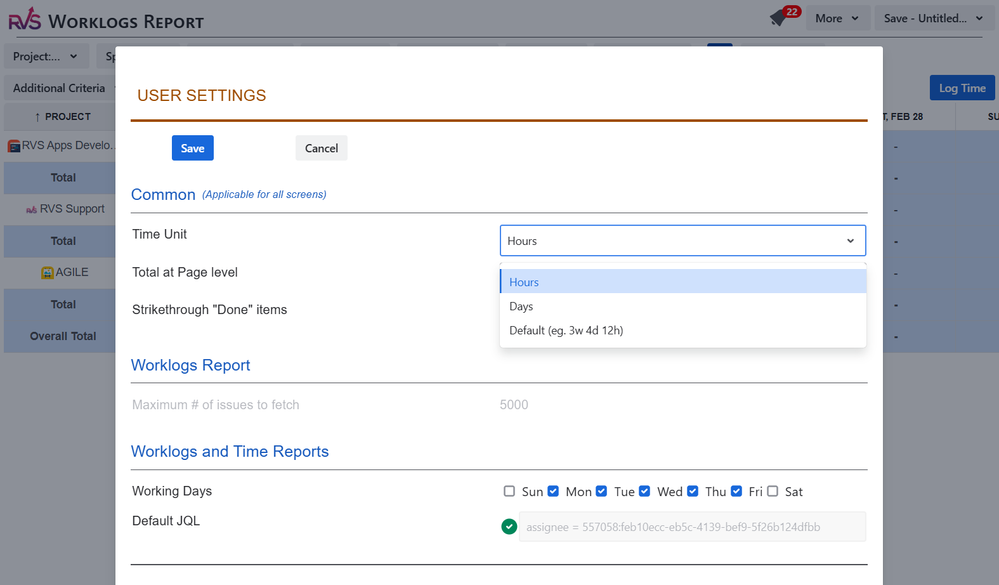The height and width of the screenshot is (585, 999).
Task: Click the Worklogs Report section heading
Action: [190, 365]
